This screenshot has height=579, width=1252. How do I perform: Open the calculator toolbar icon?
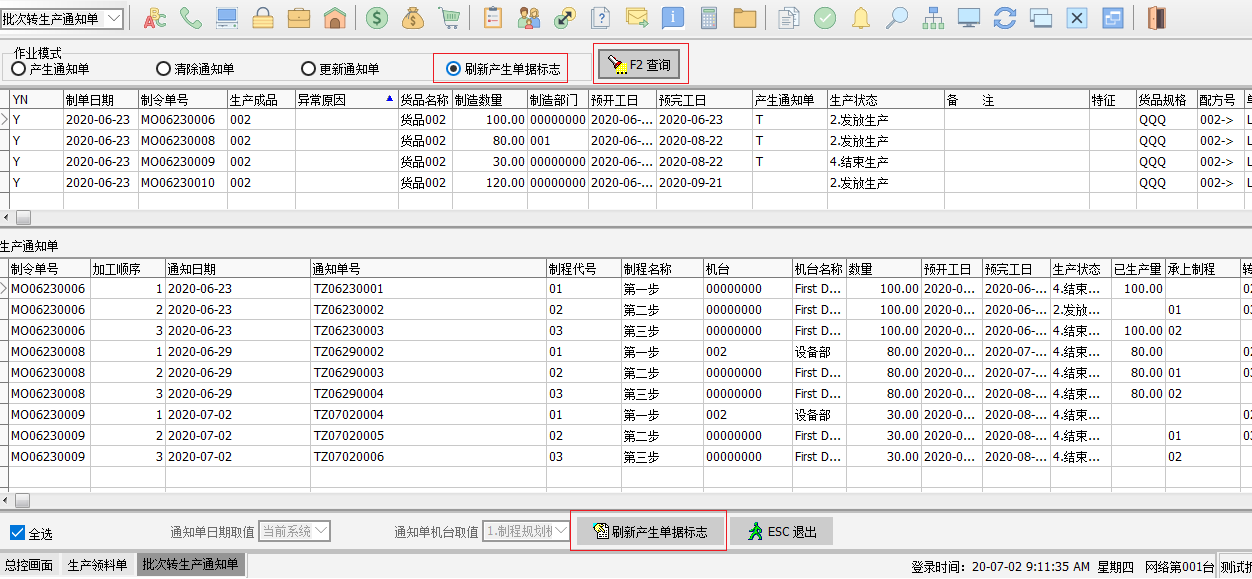click(709, 18)
